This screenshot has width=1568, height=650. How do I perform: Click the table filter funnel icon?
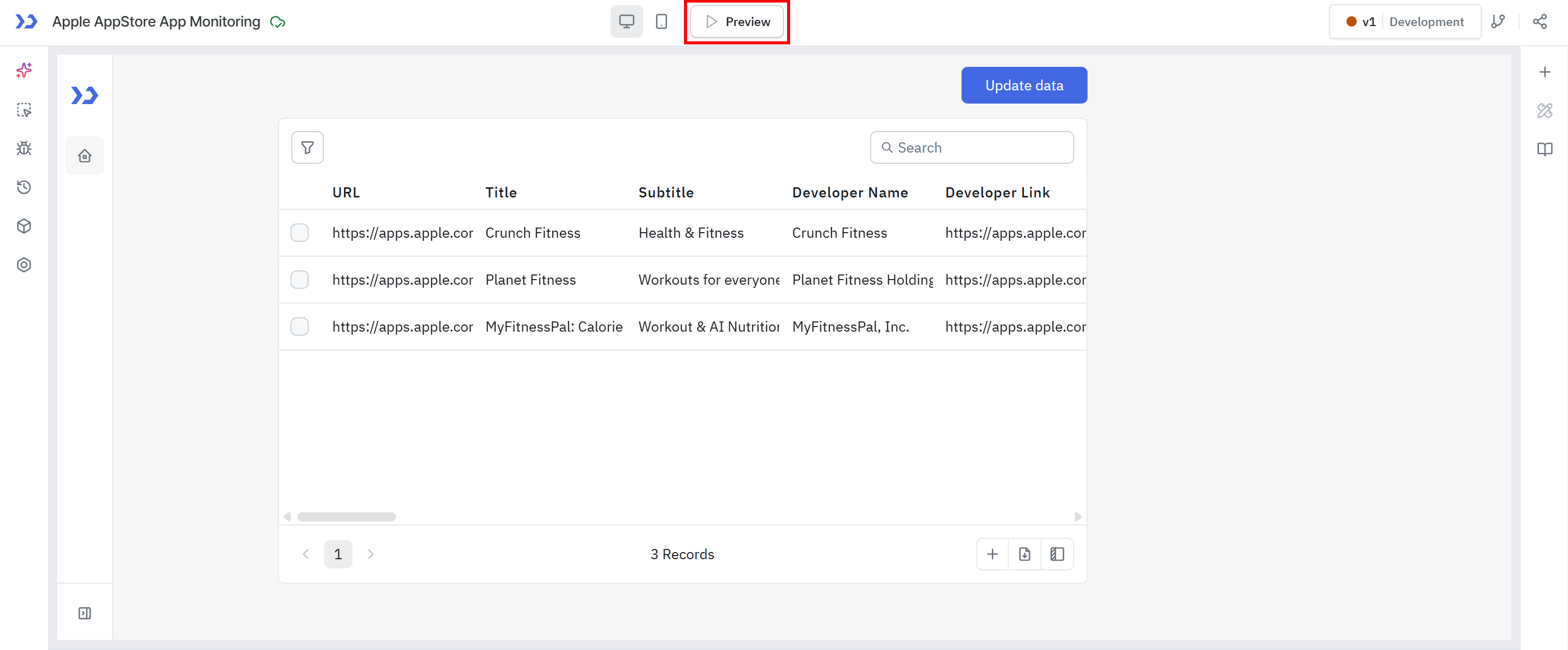click(x=307, y=148)
